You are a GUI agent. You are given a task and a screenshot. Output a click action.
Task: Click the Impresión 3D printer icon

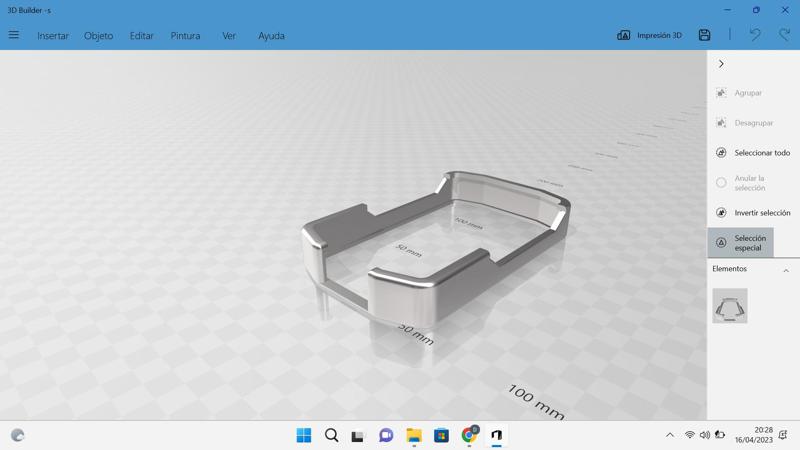click(x=623, y=35)
